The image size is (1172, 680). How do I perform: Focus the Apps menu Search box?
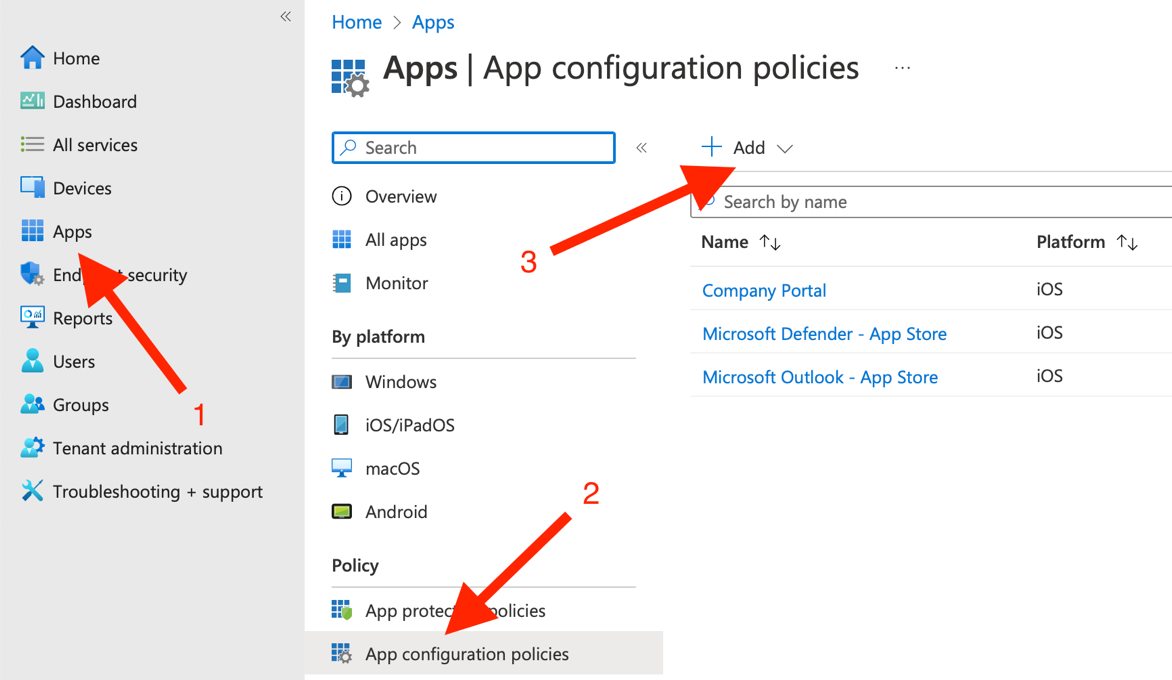coord(474,147)
